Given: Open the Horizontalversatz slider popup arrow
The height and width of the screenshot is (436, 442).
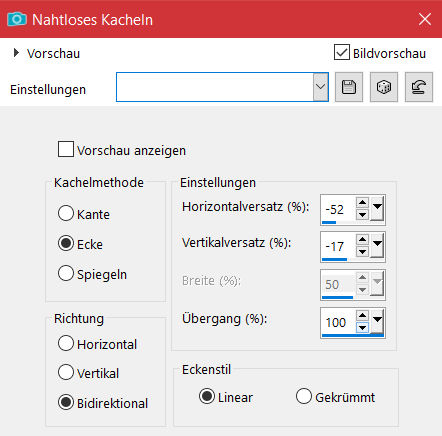Looking at the screenshot, I should (377, 208).
